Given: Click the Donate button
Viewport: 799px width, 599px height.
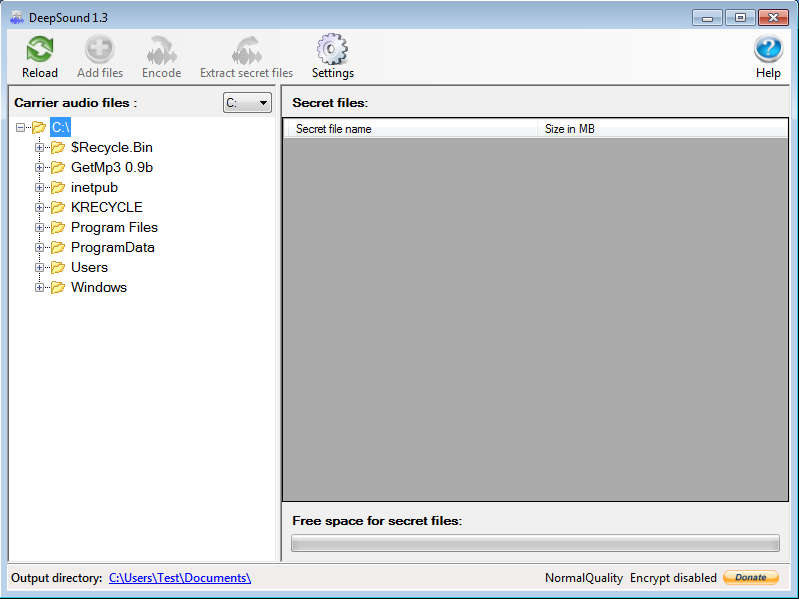Looking at the screenshot, I should 751,577.
